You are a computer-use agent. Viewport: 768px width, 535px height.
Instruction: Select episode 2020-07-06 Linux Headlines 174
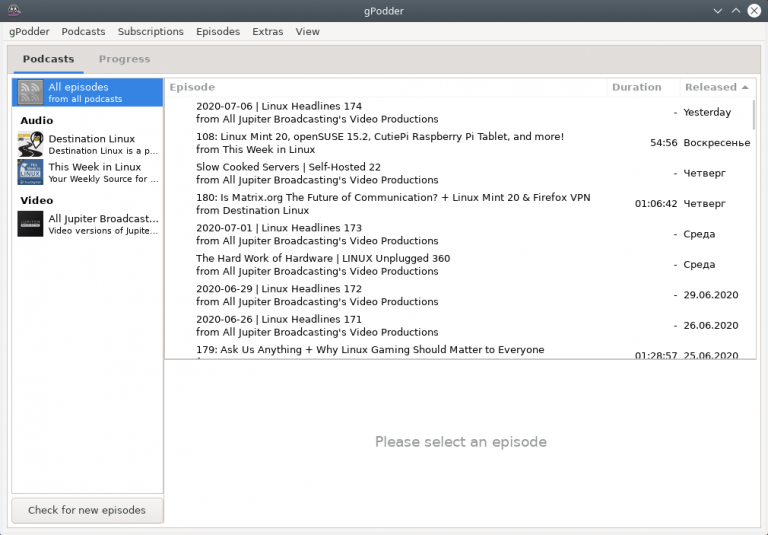click(x=460, y=112)
